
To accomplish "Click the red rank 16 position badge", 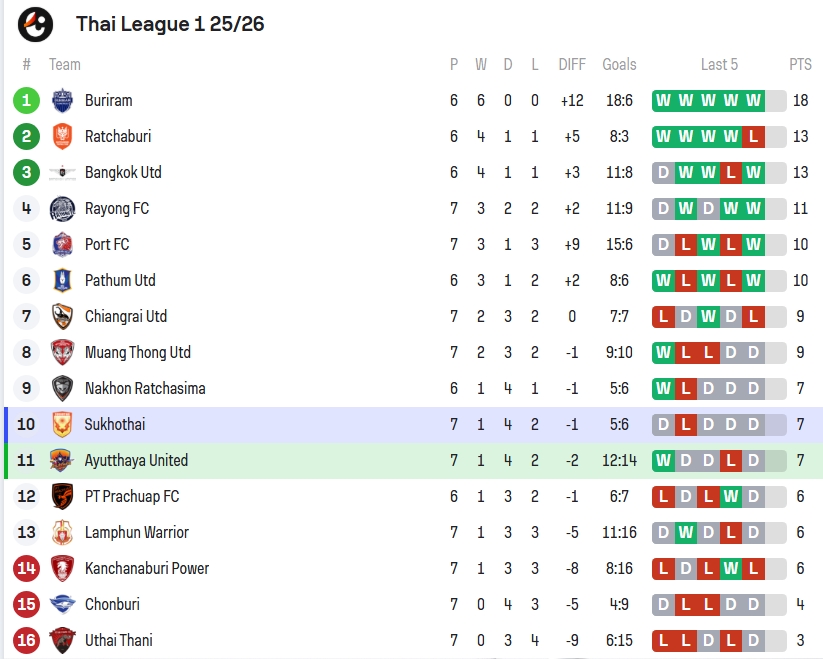I will click(x=27, y=641).
